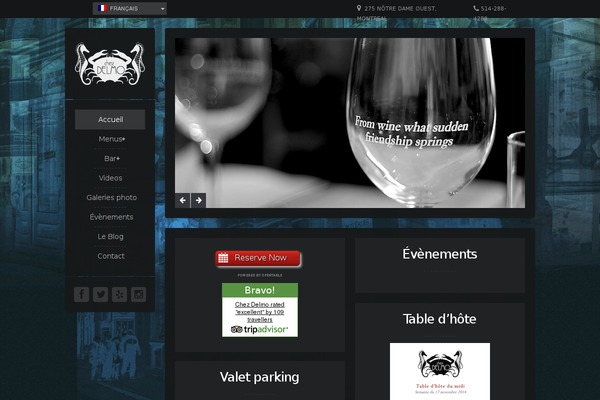Click the phone icon in header

tap(476, 8)
